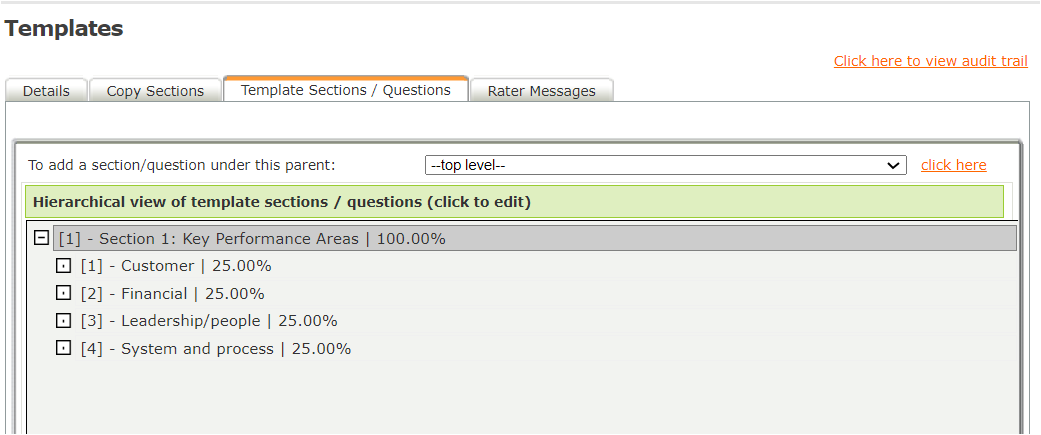Screen dimensions: 1041x435
Task: Open the parent section dropdown
Action: point(665,165)
